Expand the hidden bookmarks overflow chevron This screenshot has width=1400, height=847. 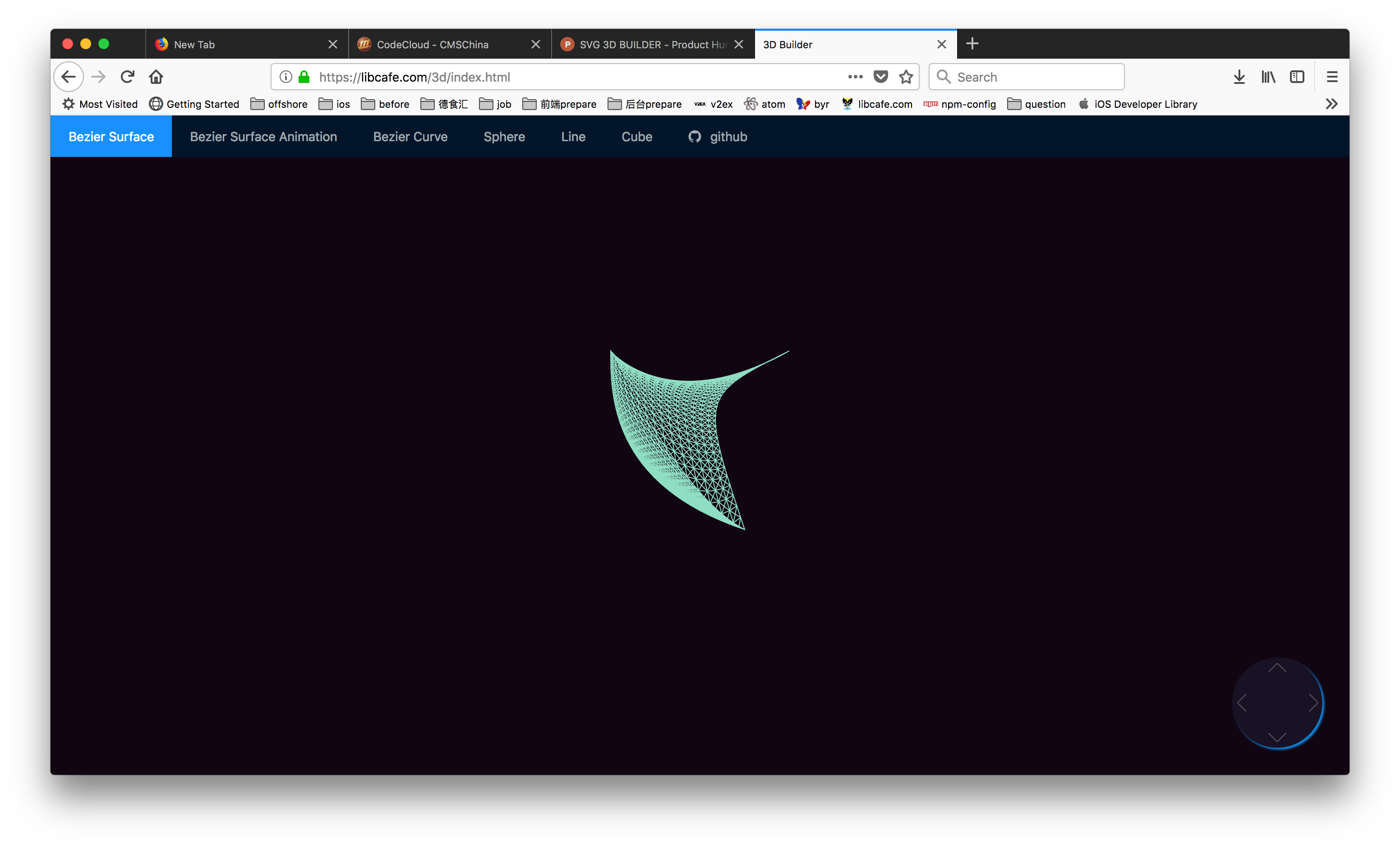pos(1332,104)
